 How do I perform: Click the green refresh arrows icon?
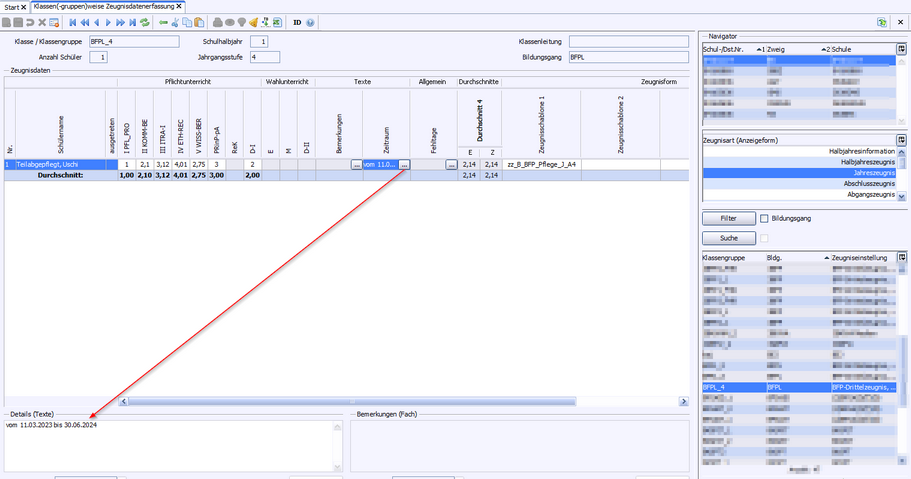click(x=146, y=21)
